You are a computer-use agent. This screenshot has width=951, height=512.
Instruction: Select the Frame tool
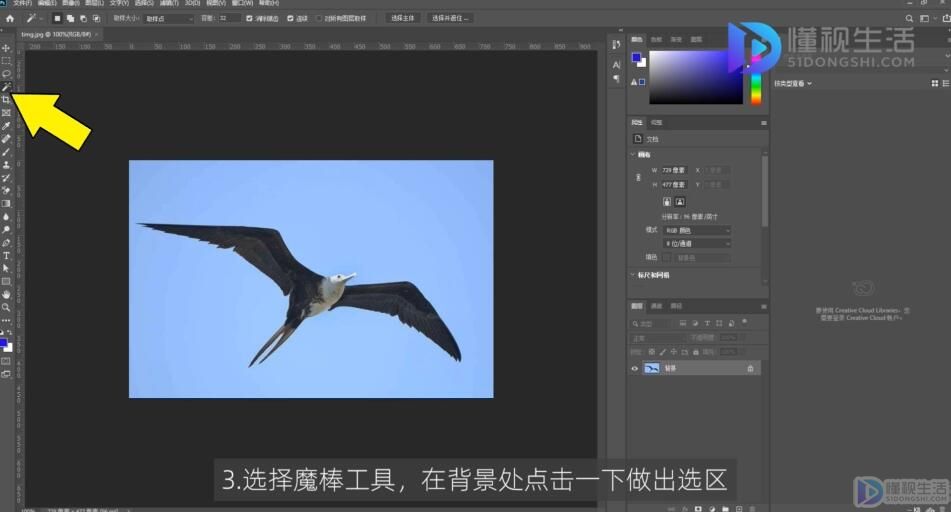coord(6,113)
